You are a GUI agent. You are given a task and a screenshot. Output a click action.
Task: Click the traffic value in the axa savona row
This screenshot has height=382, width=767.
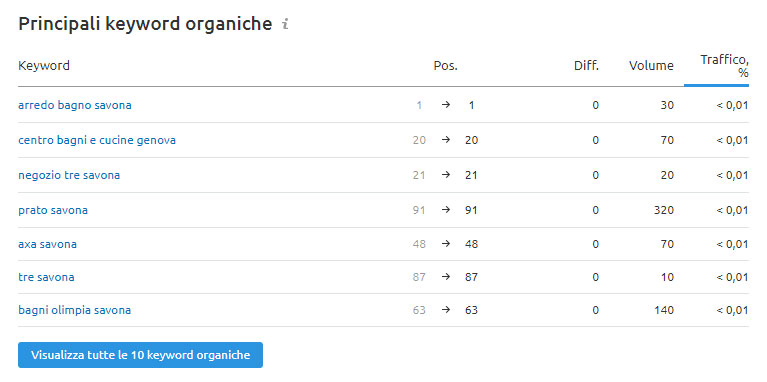[732, 244]
